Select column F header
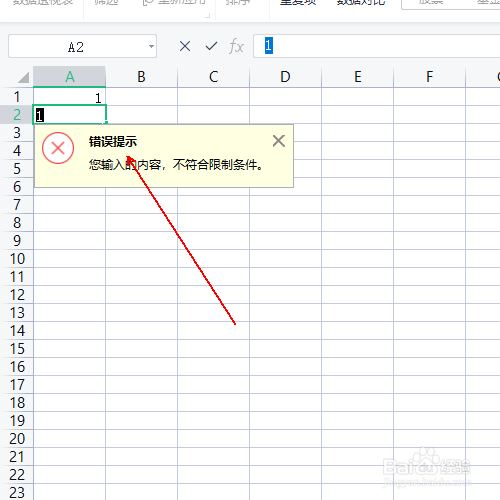The image size is (500, 500). (x=430, y=77)
